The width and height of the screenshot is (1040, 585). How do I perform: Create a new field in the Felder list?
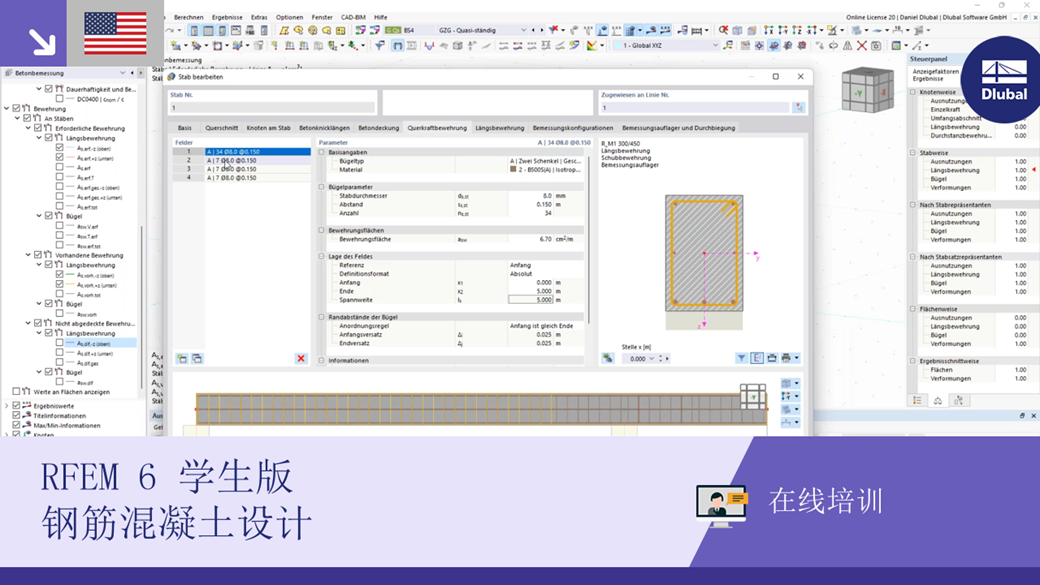click(x=182, y=358)
